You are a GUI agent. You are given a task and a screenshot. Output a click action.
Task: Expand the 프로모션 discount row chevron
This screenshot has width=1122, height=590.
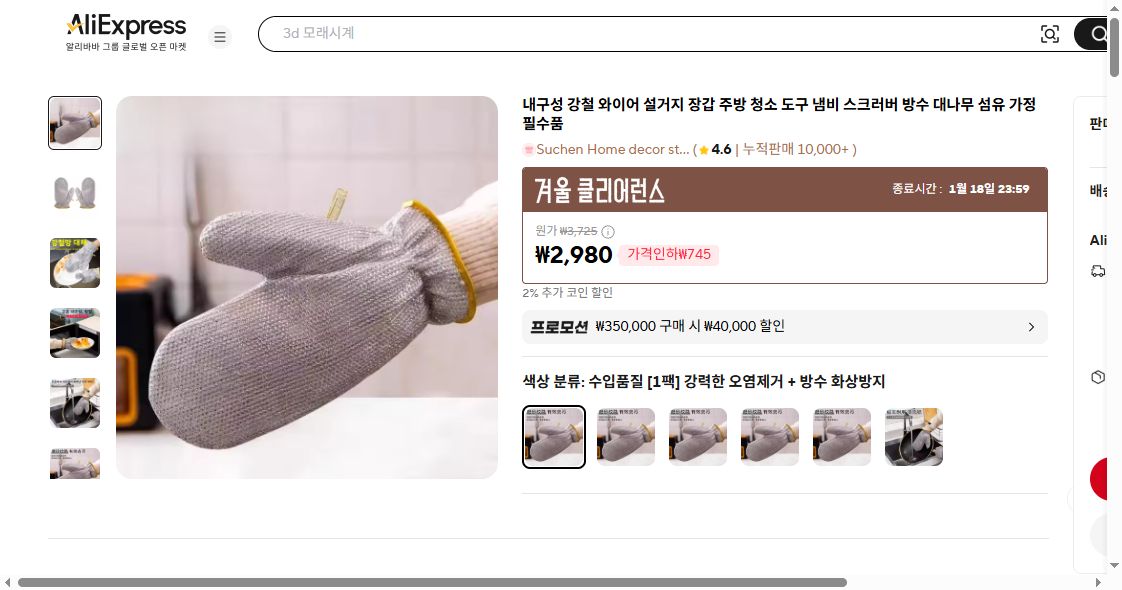coord(1031,327)
